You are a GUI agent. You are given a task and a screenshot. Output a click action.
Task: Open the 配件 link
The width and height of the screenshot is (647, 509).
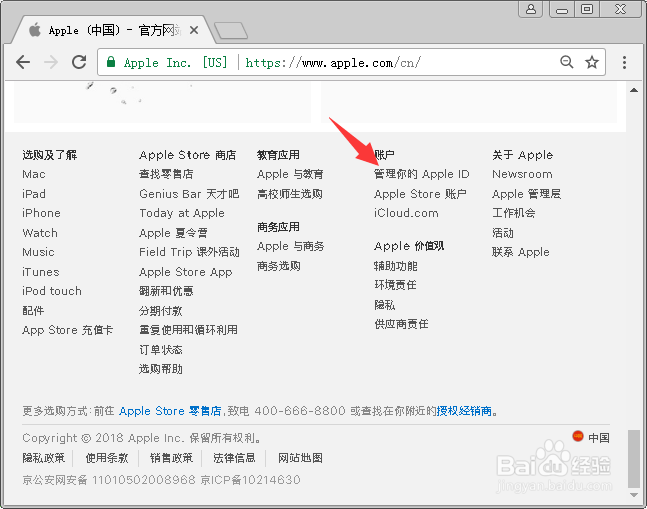tap(33, 311)
